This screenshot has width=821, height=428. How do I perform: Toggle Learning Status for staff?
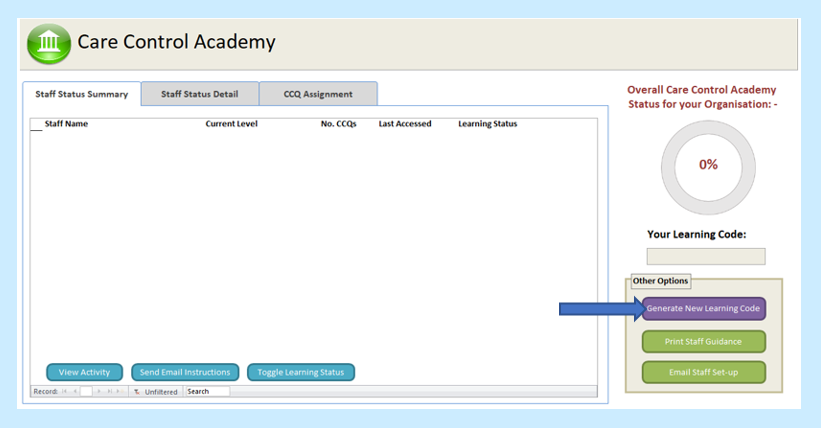(300, 372)
